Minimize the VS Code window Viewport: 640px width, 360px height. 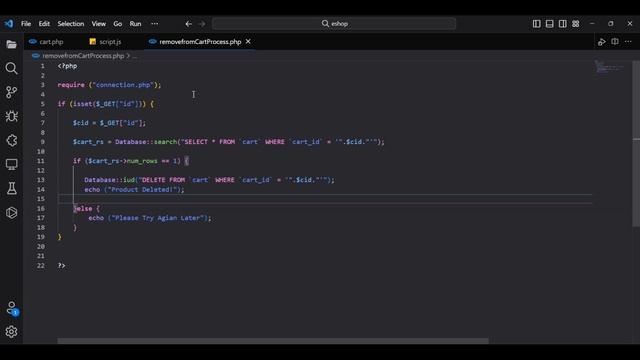coord(592,24)
